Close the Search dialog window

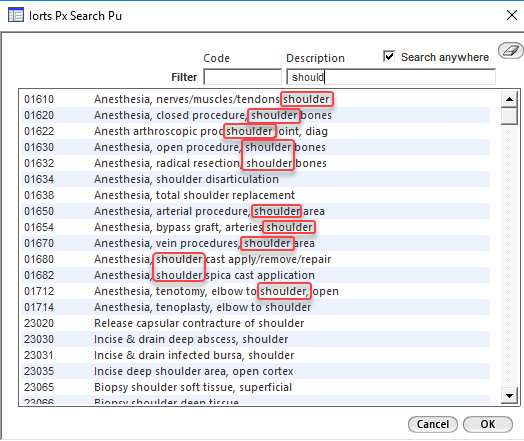point(512,15)
